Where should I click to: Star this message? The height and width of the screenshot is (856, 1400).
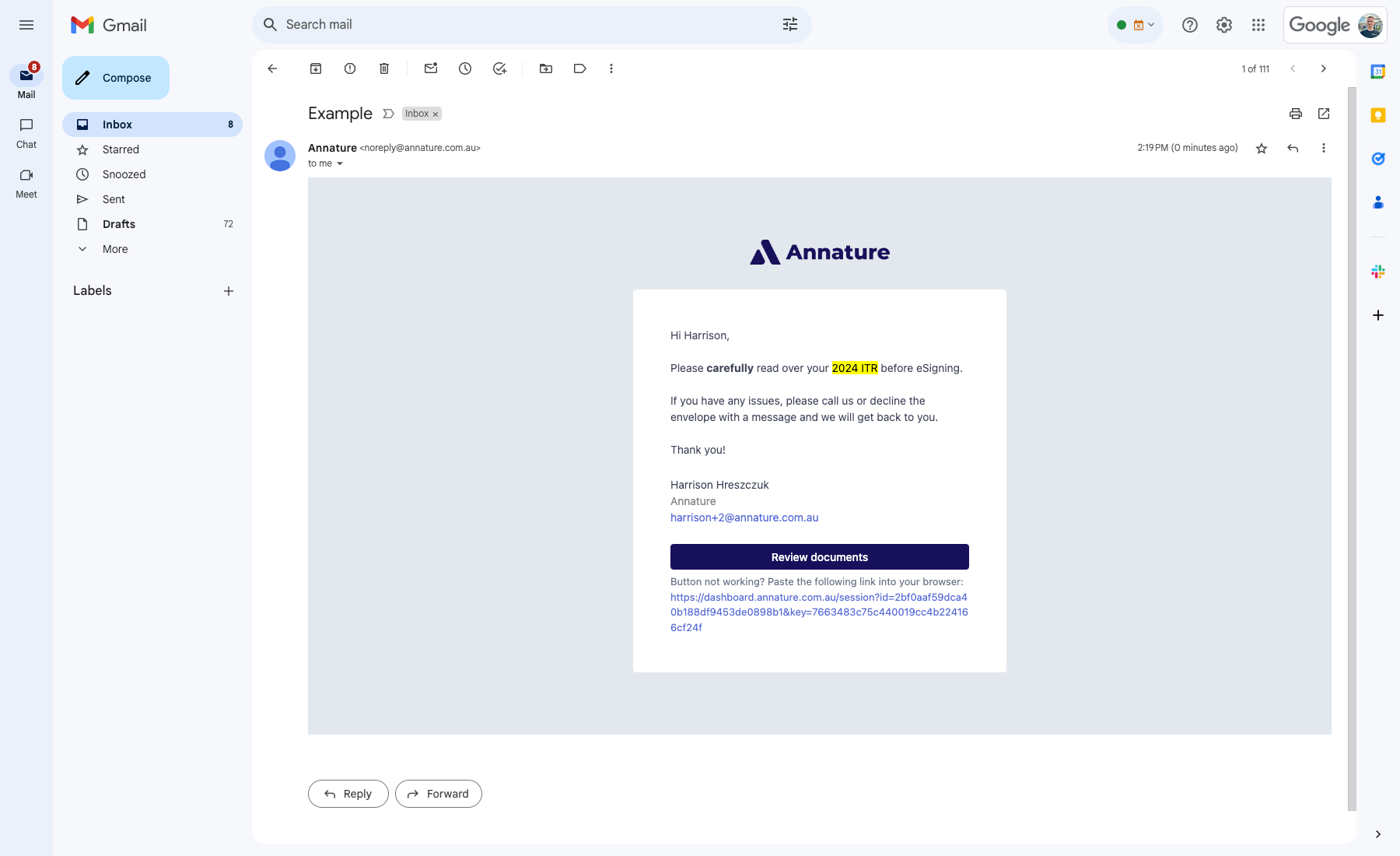[x=1262, y=148]
